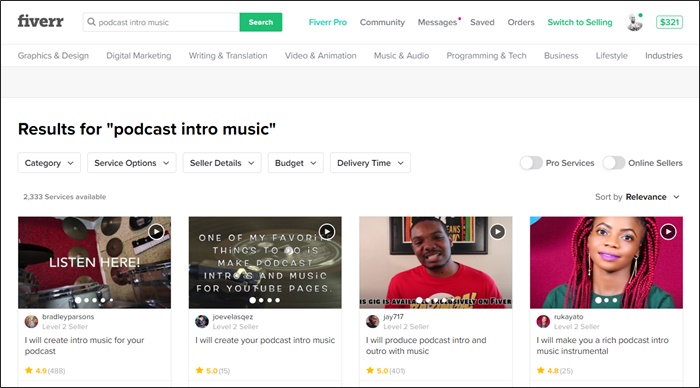This screenshot has width=700, height=388.
Task: Play the joevelasqez gig video
Action: (327, 232)
